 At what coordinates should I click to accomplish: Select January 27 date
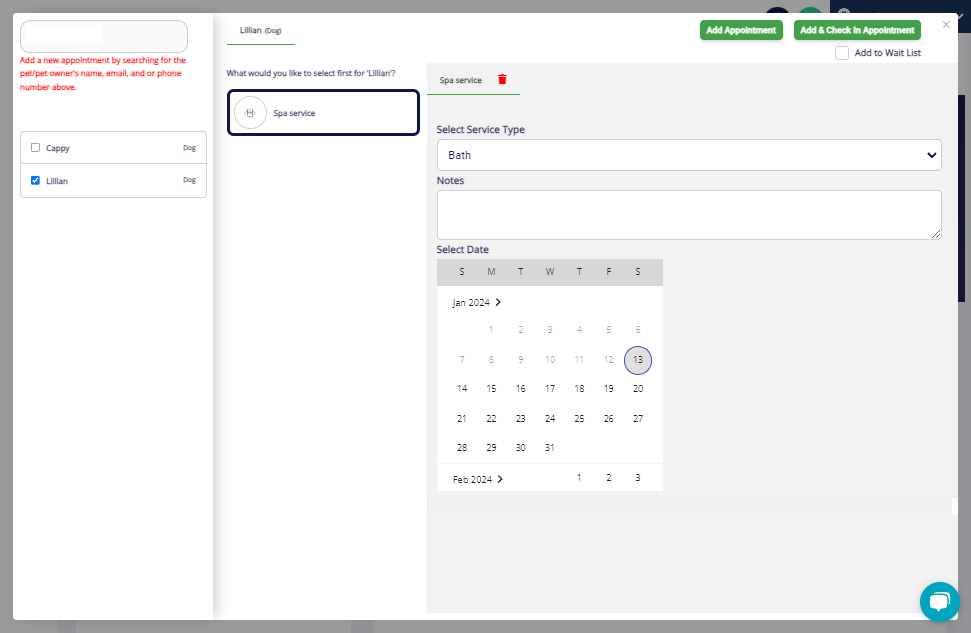638,419
